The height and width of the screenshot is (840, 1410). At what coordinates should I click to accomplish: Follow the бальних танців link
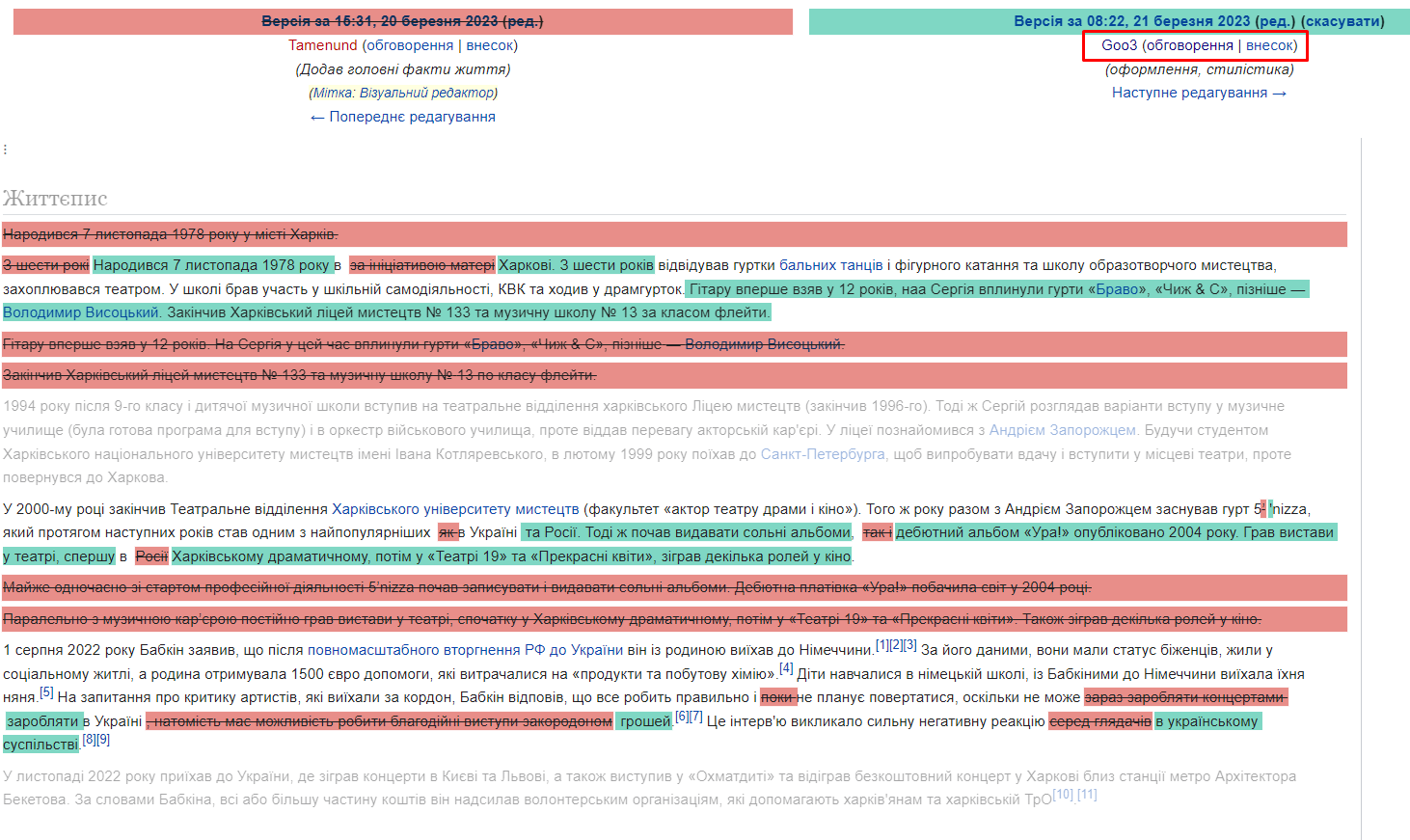(x=830, y=265)
